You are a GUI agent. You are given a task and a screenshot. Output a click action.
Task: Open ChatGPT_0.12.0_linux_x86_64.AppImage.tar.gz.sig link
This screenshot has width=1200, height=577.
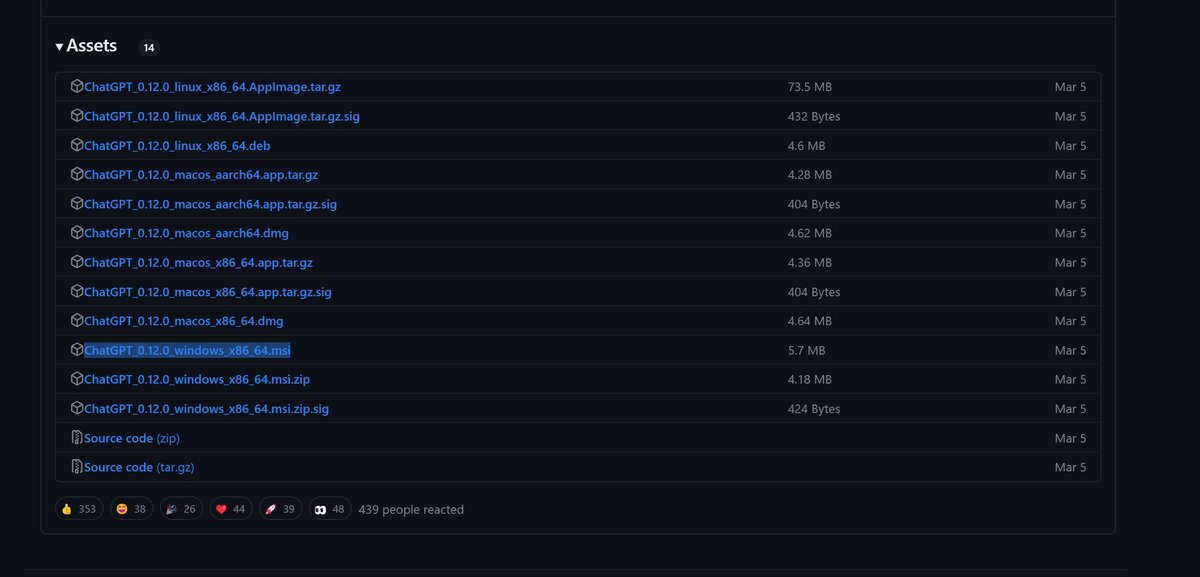tap(222, 116)
